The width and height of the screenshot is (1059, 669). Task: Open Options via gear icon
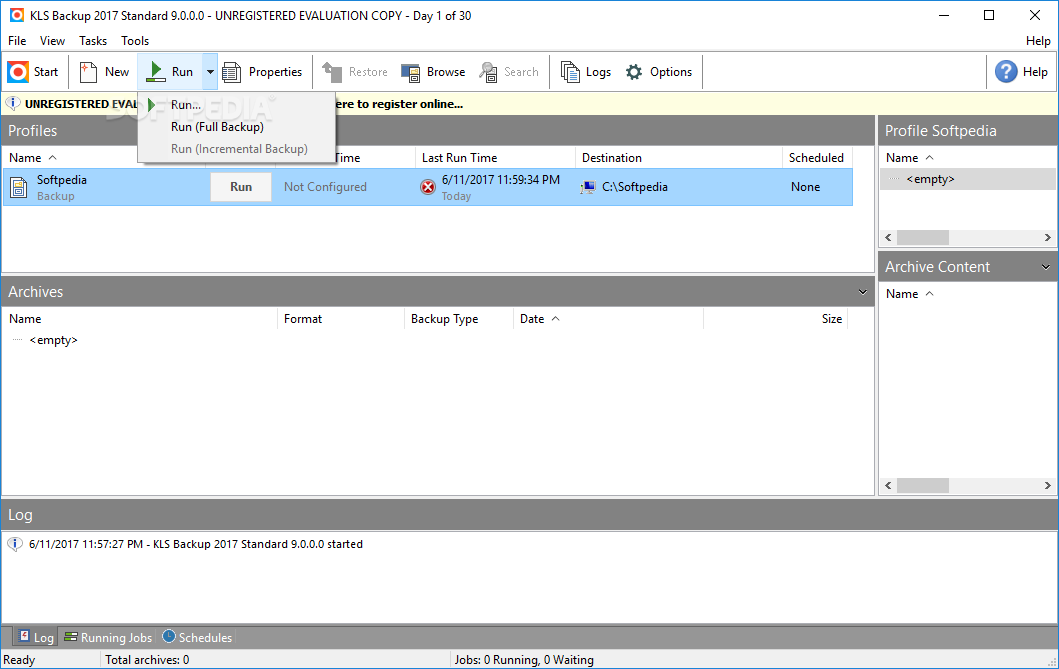pyautogui.click(x=634, y=72)
